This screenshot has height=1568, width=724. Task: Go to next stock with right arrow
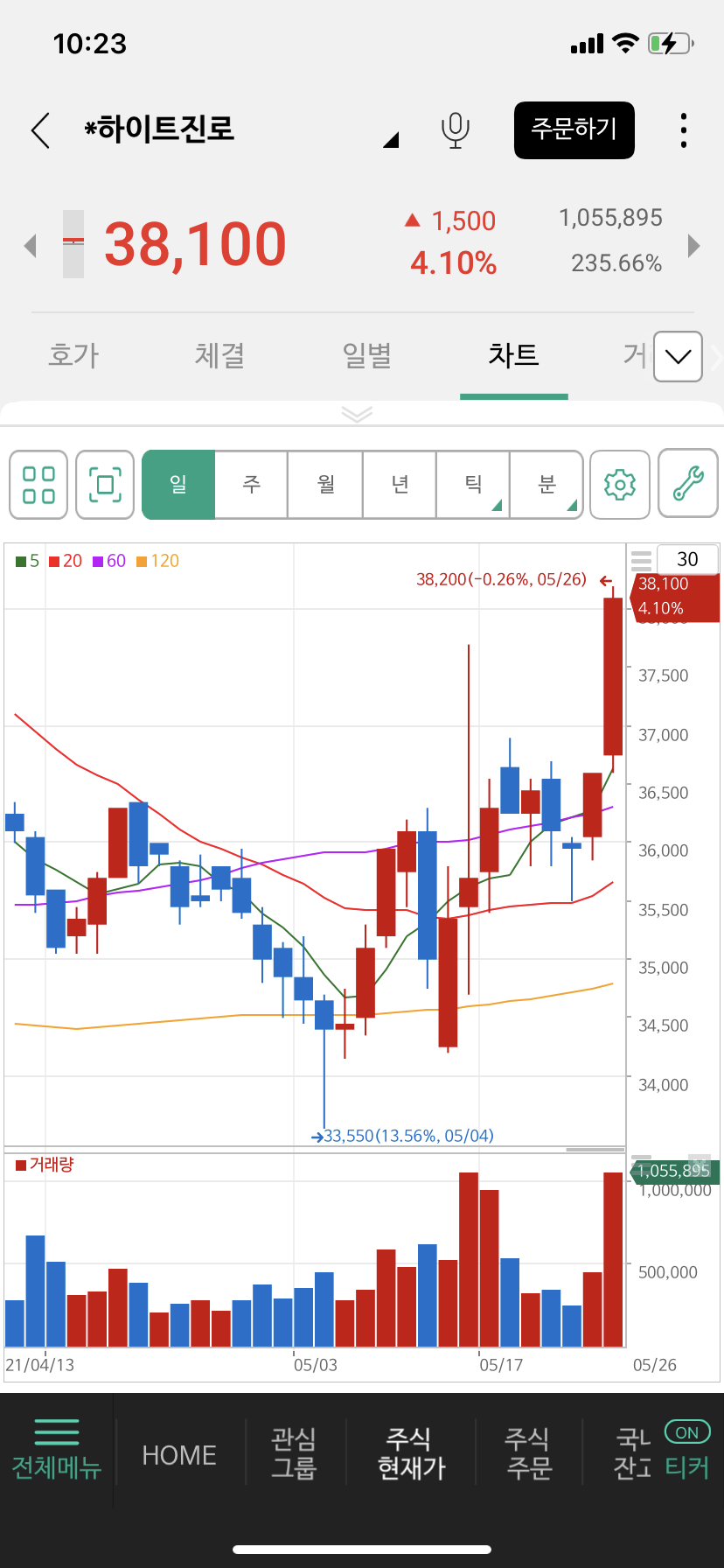pos(694,246)
